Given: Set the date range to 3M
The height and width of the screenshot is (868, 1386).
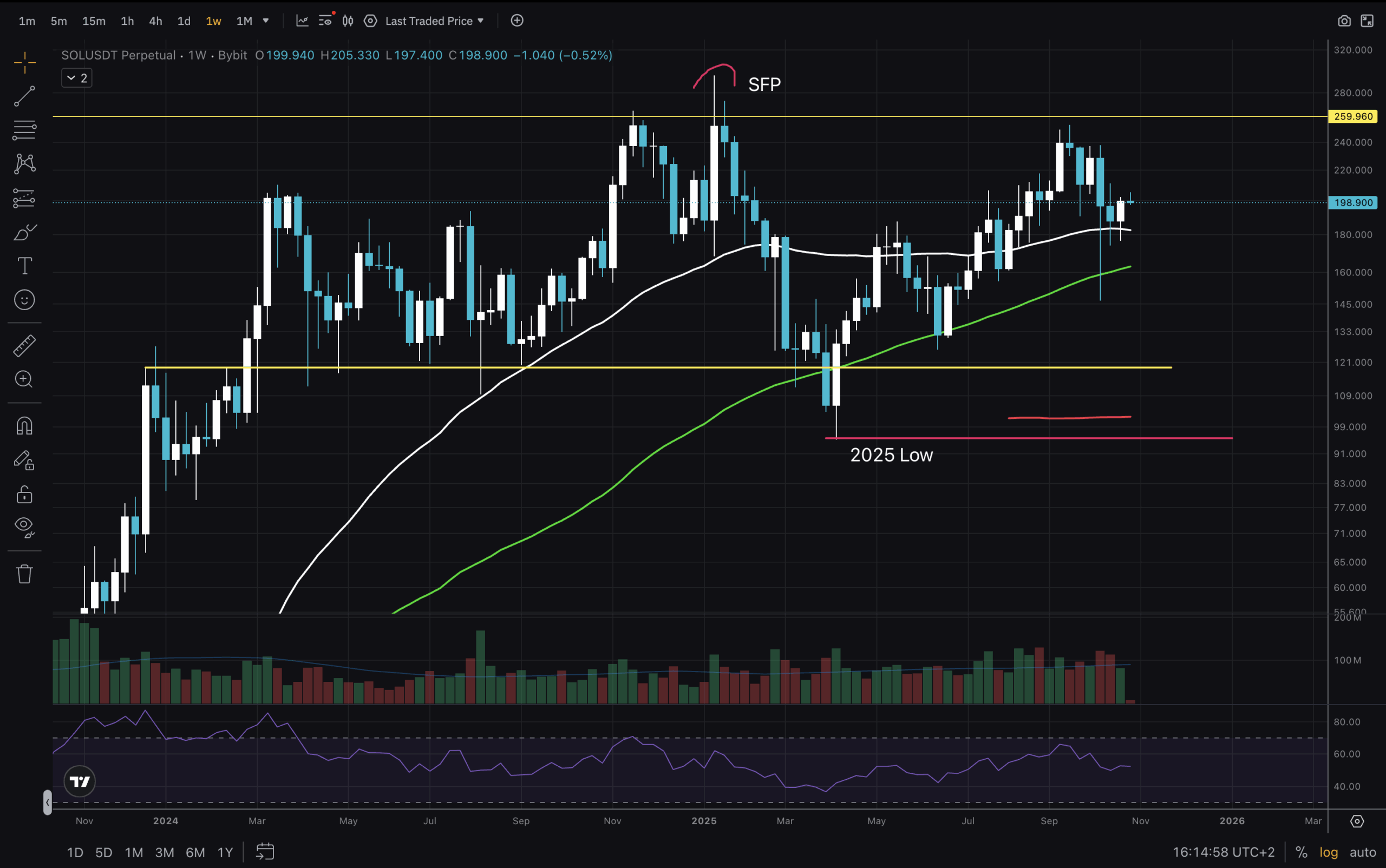Looking at the screenshot, I should click(x=165, y=852).
